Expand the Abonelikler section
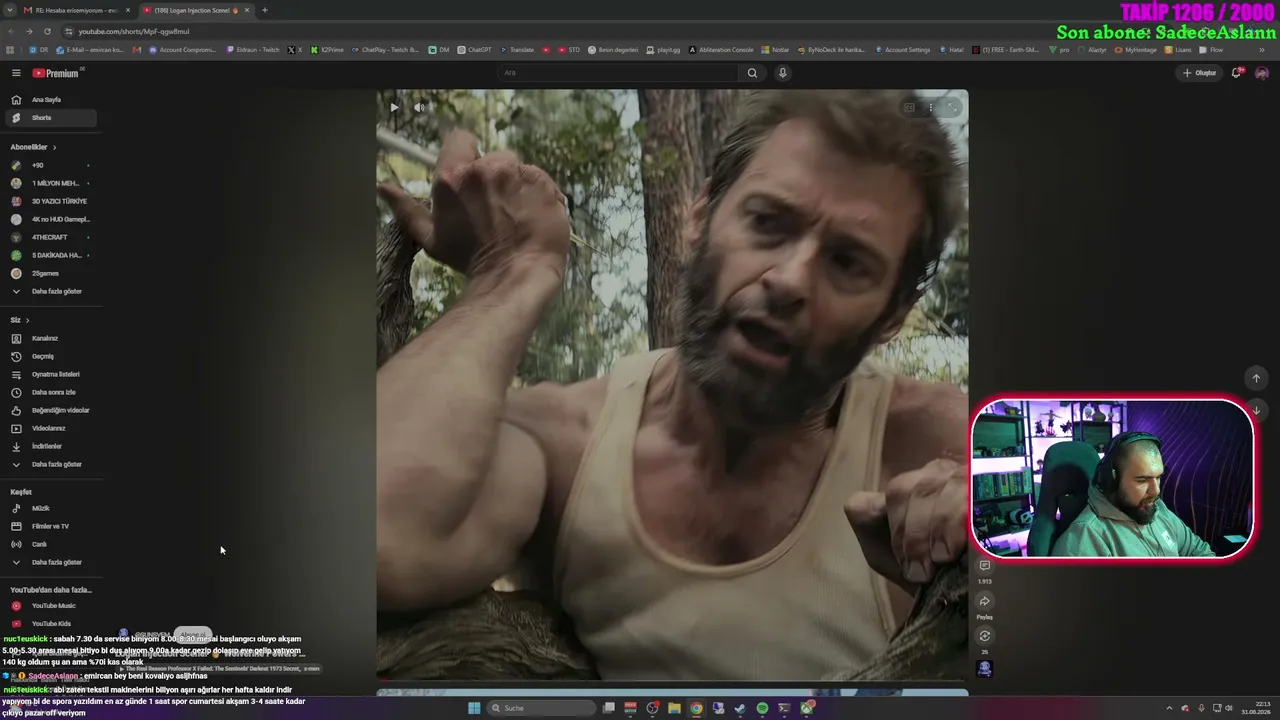The width and height of the screenshot is (1280, 720). 33,147
